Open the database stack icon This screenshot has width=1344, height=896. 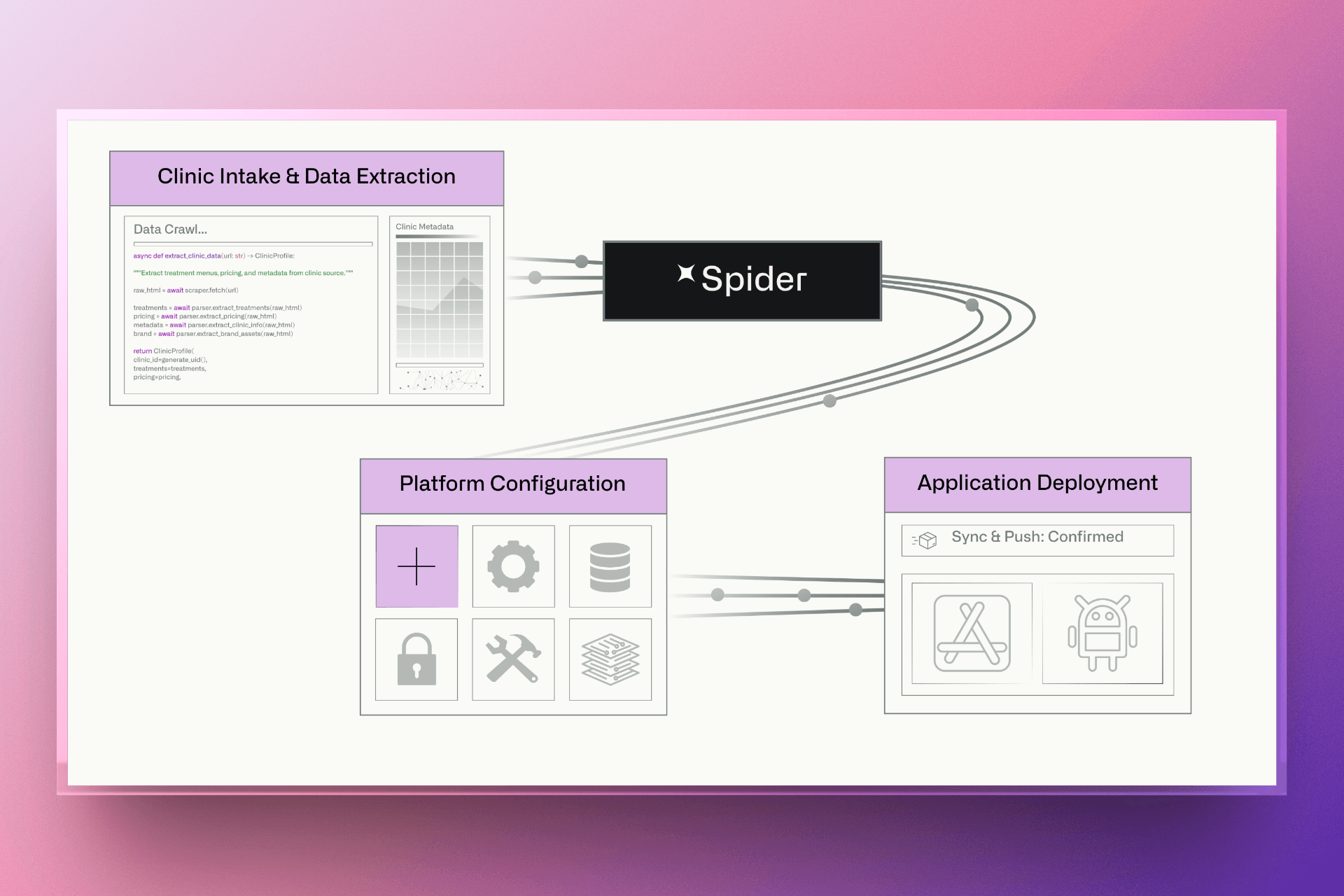(x=610, y=566)
